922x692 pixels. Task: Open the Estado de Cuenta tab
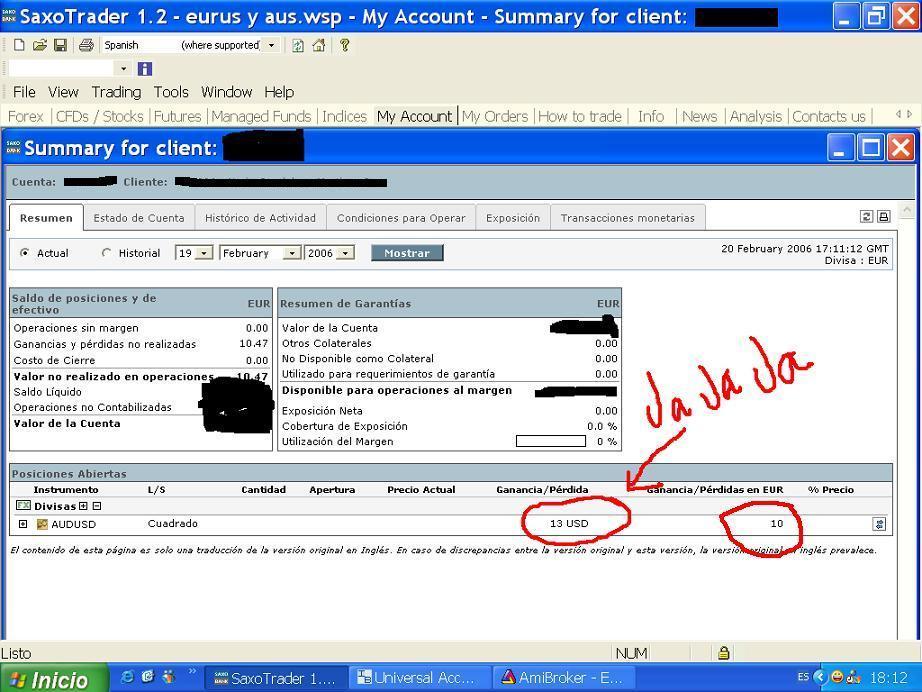click(x=139, y=218)
